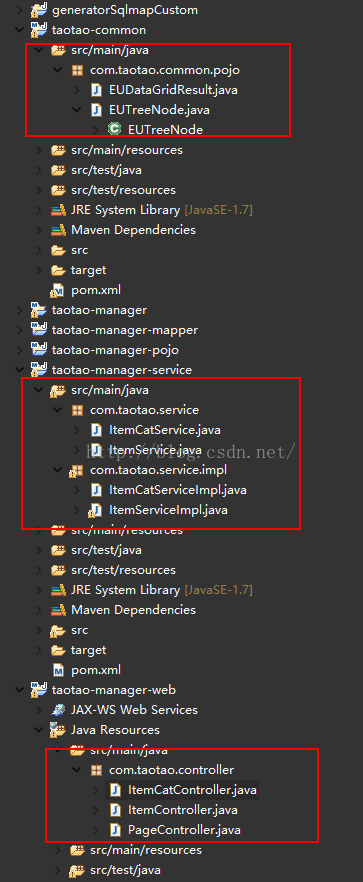Select src/main/java under taotao-manager-service
363x882 pixels.
(x=110, y=390)
